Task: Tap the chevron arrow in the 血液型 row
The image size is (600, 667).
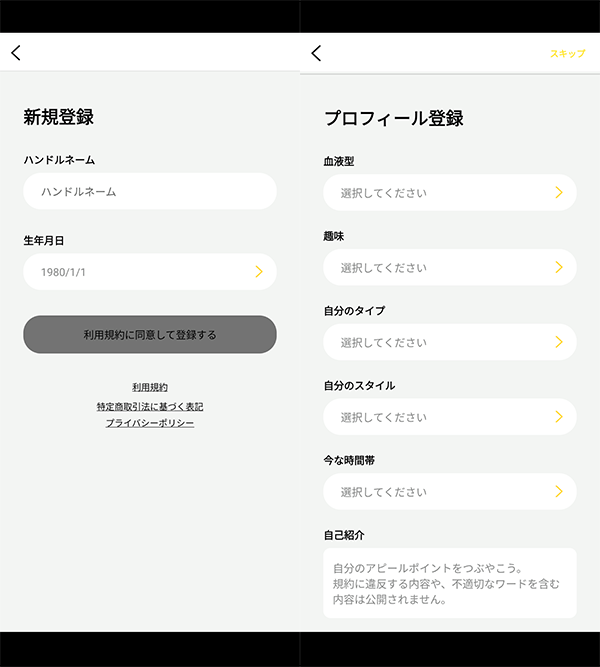Action: coord(559,192)
